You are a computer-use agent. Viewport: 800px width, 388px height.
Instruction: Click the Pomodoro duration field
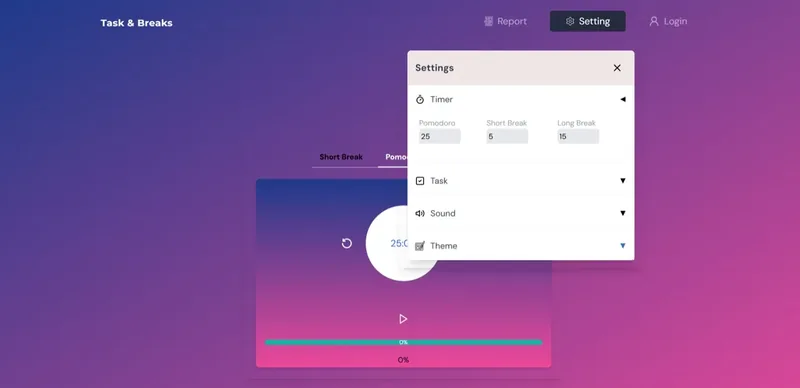439,136
